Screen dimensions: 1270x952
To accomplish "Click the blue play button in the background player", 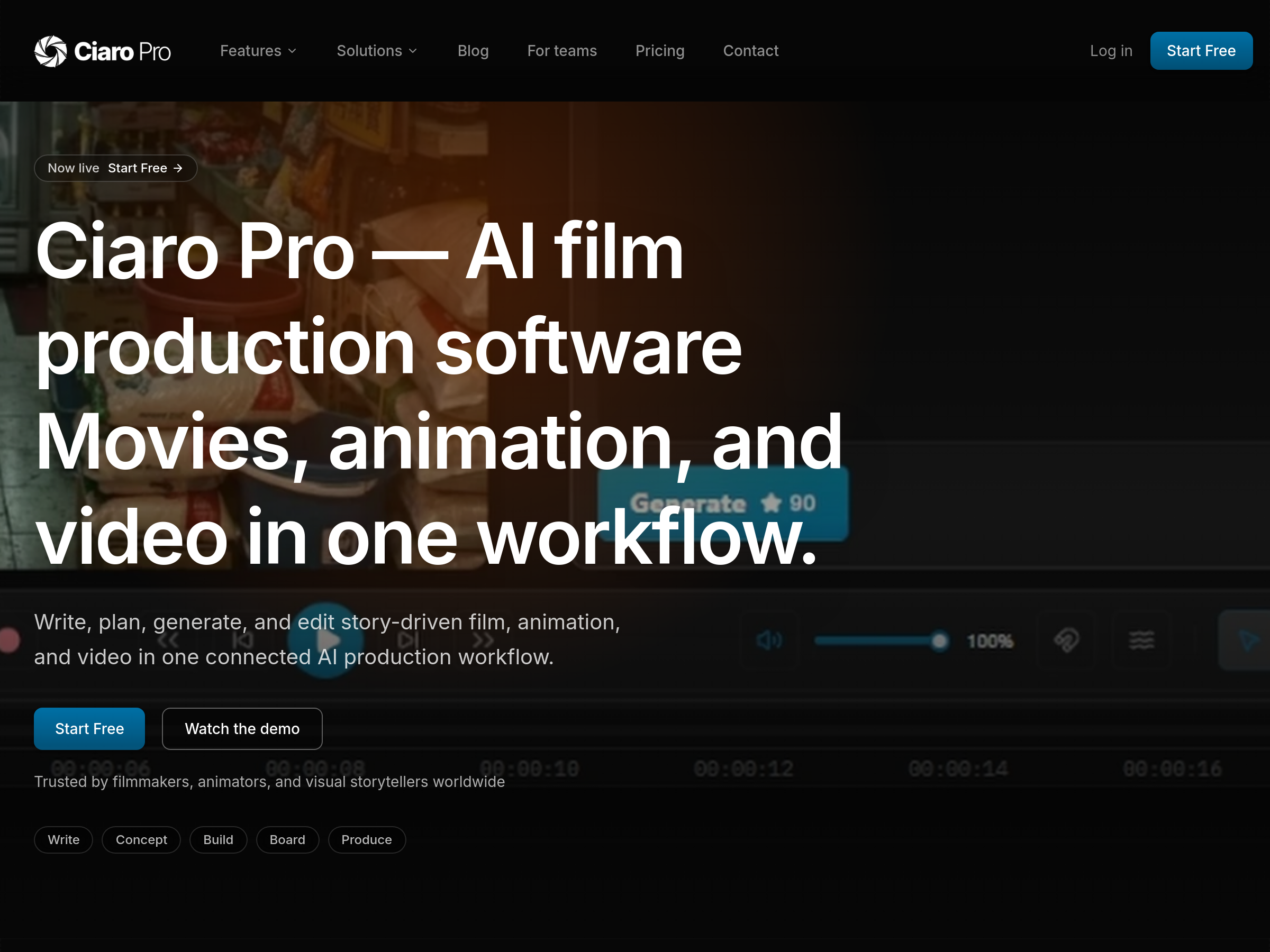I will (325, 640).
